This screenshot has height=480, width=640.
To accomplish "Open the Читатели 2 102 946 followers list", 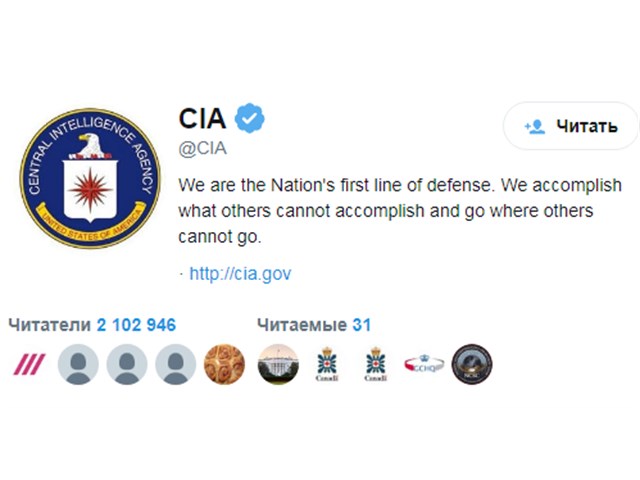I will 92,325.
